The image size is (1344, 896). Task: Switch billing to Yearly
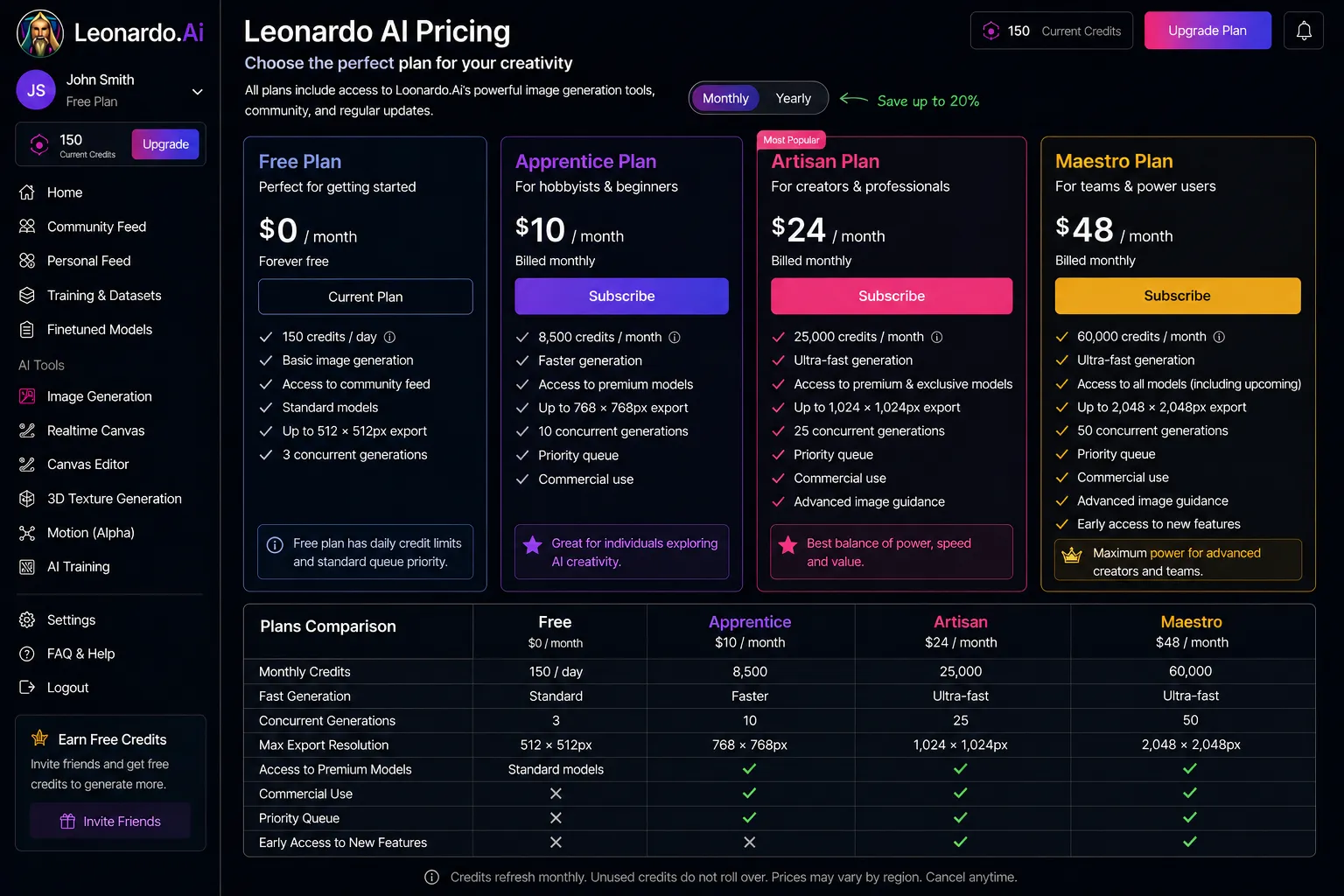point(793,98)
